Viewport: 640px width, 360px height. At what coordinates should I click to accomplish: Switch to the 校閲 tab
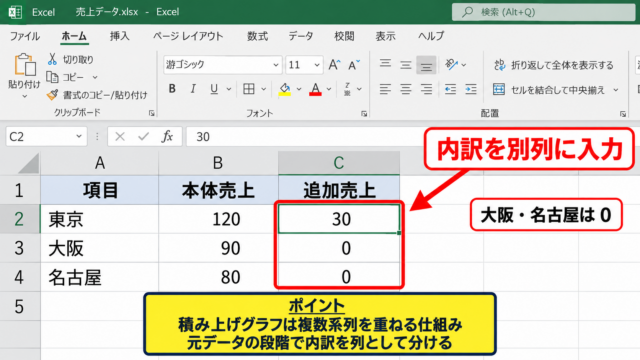pyautogui.click(x=344, y=36)
